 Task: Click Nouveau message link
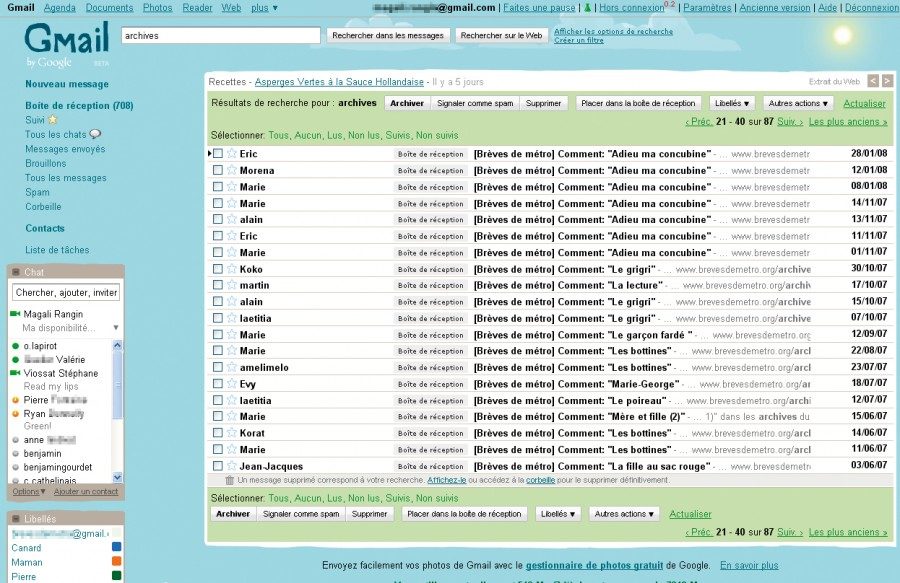click(x=67, y=84)
